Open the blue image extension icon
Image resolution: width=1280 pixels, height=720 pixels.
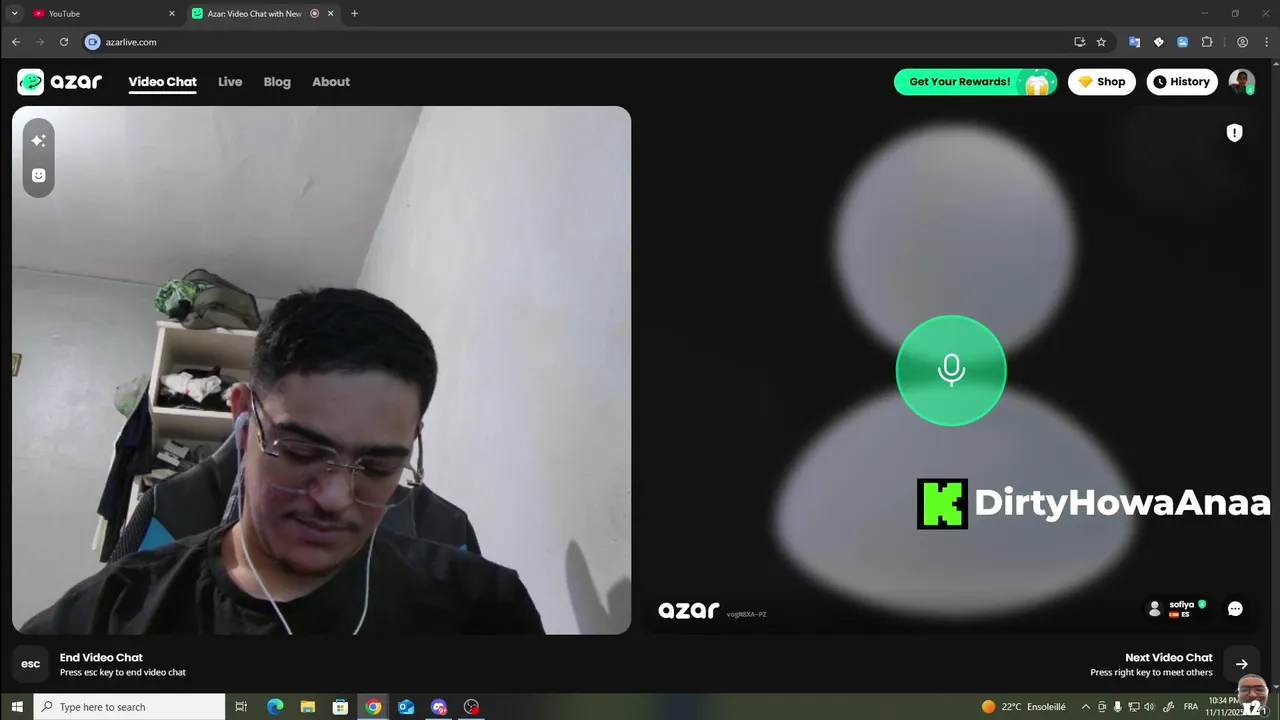point(1182,42)
